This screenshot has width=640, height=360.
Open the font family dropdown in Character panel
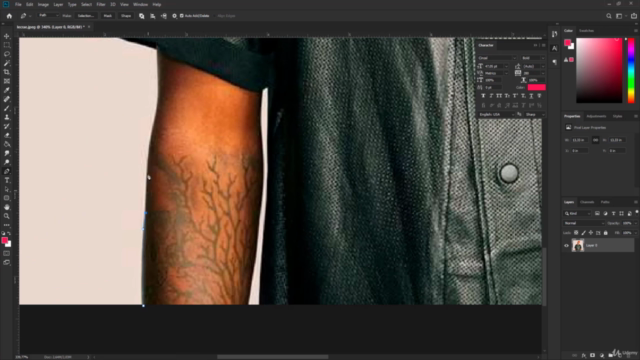click(497, 58)
